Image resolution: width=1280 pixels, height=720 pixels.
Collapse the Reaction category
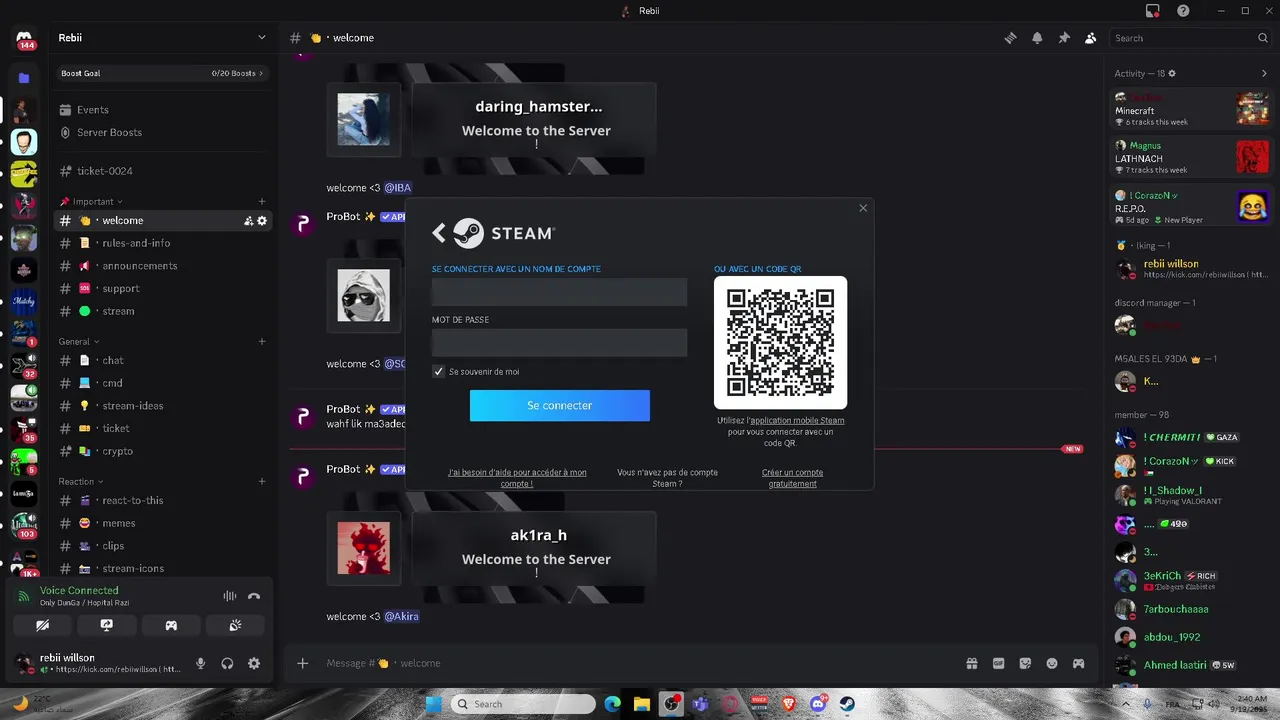(x=80, y=481)
